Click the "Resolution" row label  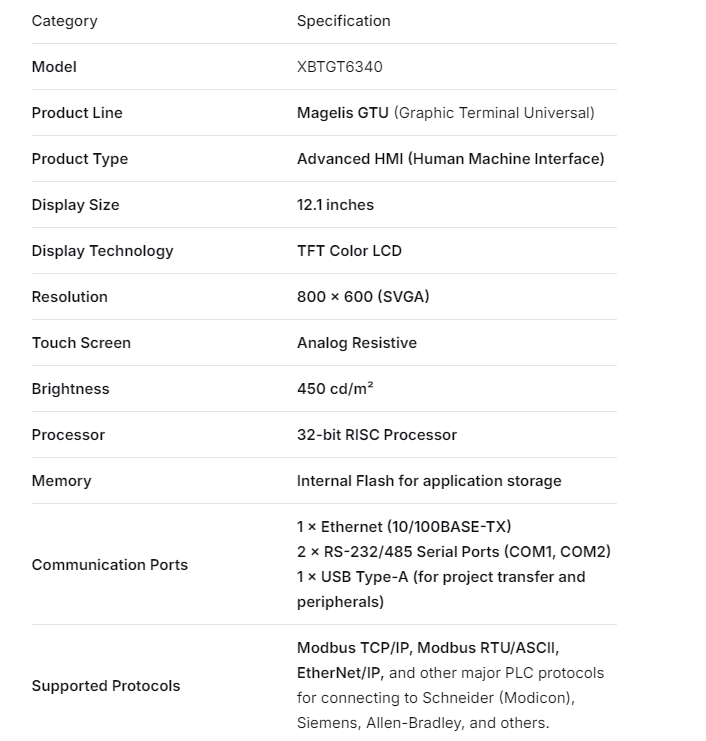[69, 297]
